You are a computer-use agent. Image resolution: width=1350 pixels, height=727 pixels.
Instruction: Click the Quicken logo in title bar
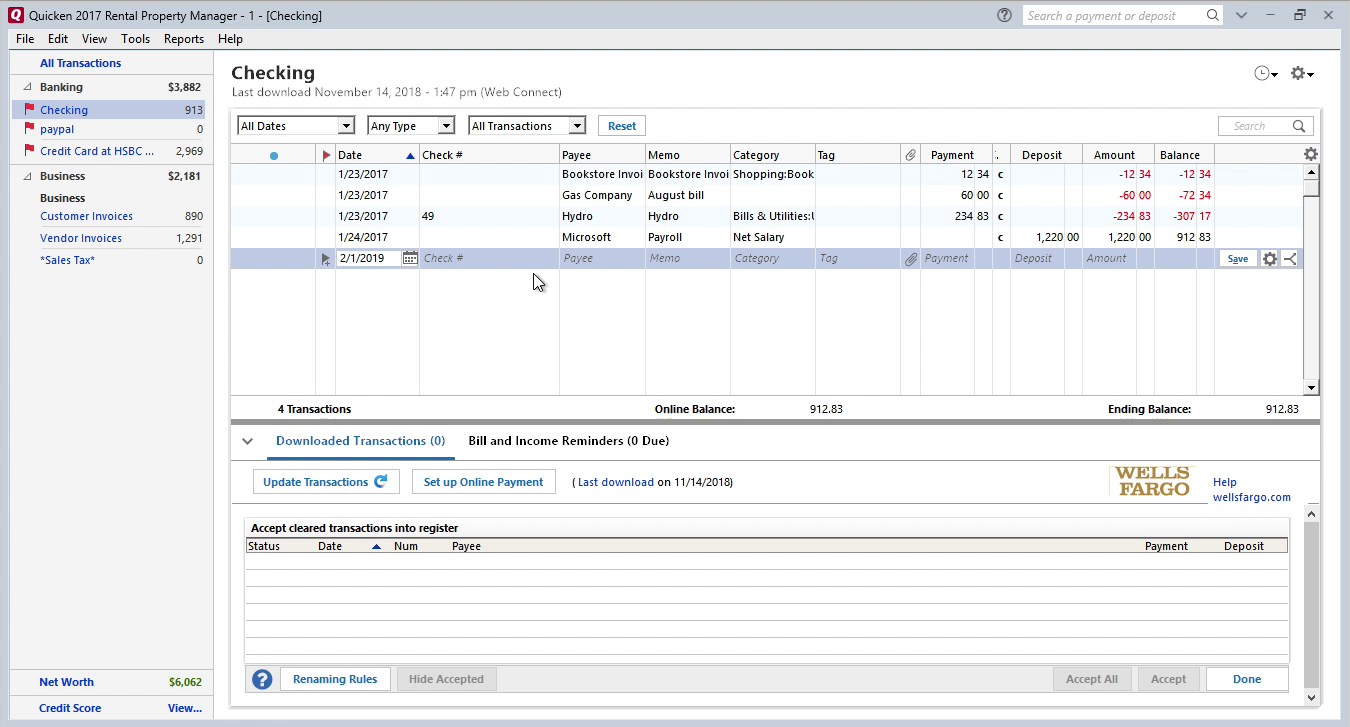tap(16, 15)
